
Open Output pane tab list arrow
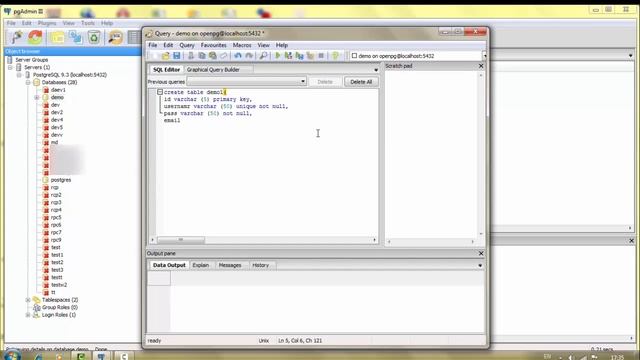(x=480, y=265)
